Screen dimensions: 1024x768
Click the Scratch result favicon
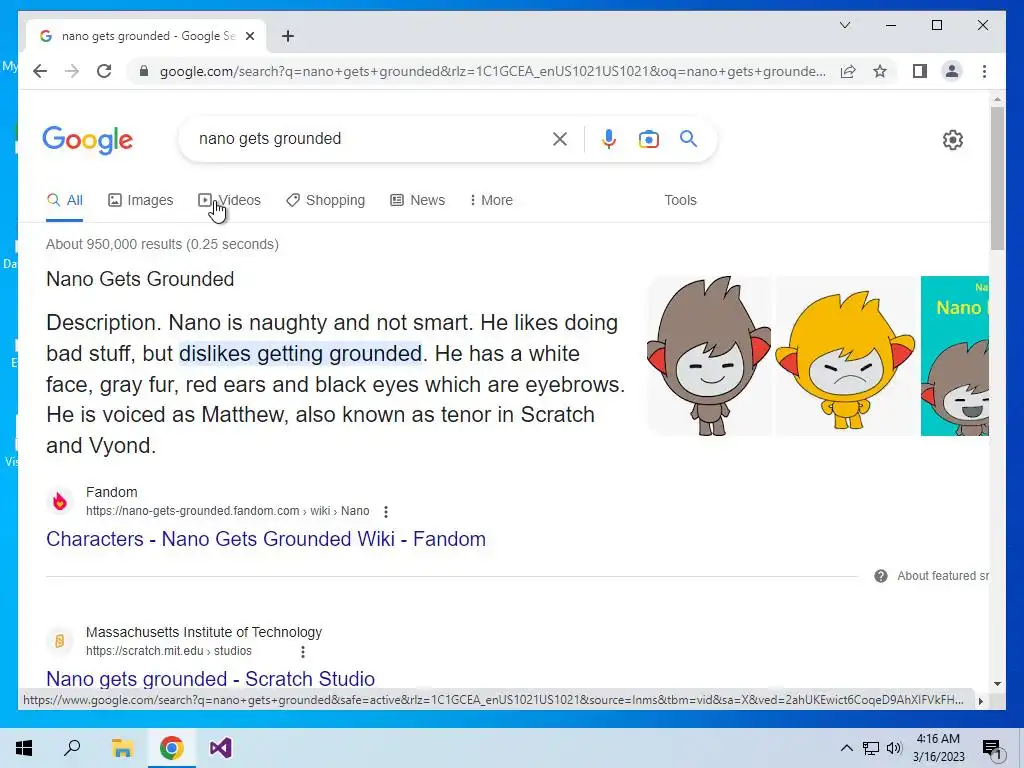[x=59, y=641]
